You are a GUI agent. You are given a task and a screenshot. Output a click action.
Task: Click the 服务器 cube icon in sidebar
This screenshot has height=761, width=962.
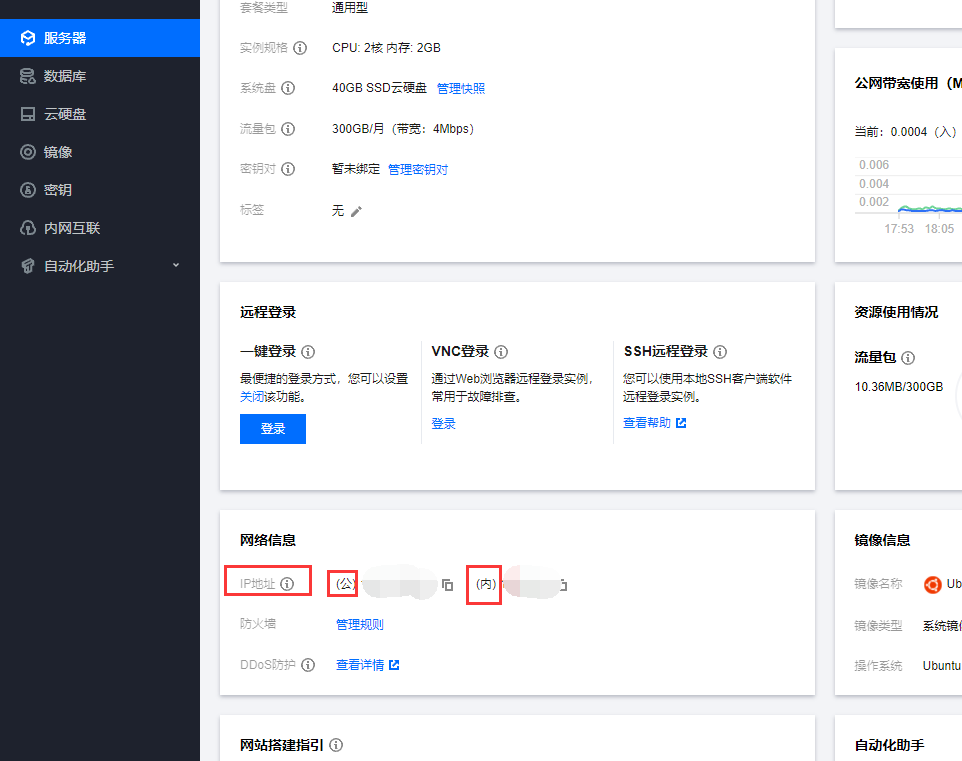tap(28, 38)
